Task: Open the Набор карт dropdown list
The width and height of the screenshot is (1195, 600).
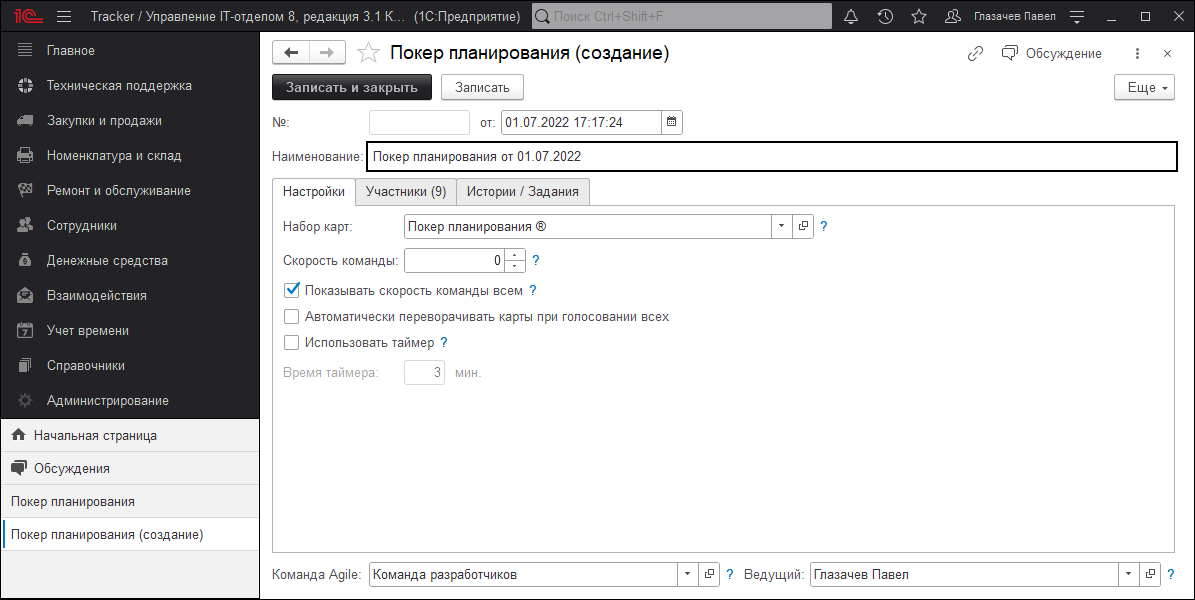Action: click(x=781, y=226)
